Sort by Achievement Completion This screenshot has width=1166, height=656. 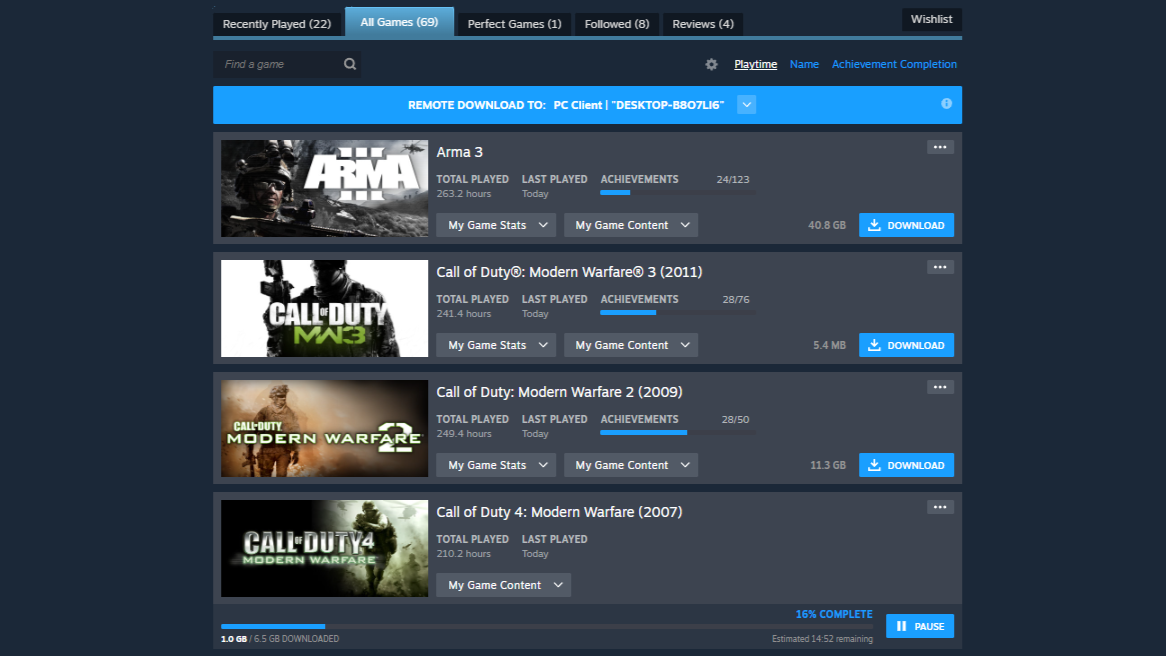(894, 64)
